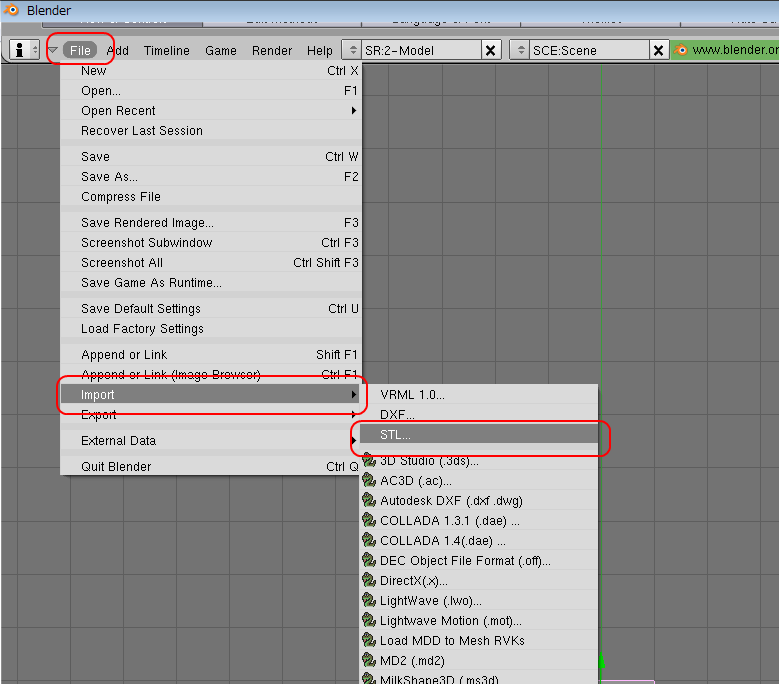Image resolution: width=779 pixels, height=684 pixels.
Task: Edit the SCE:Scene name field
Action: [x=589, y=50]
